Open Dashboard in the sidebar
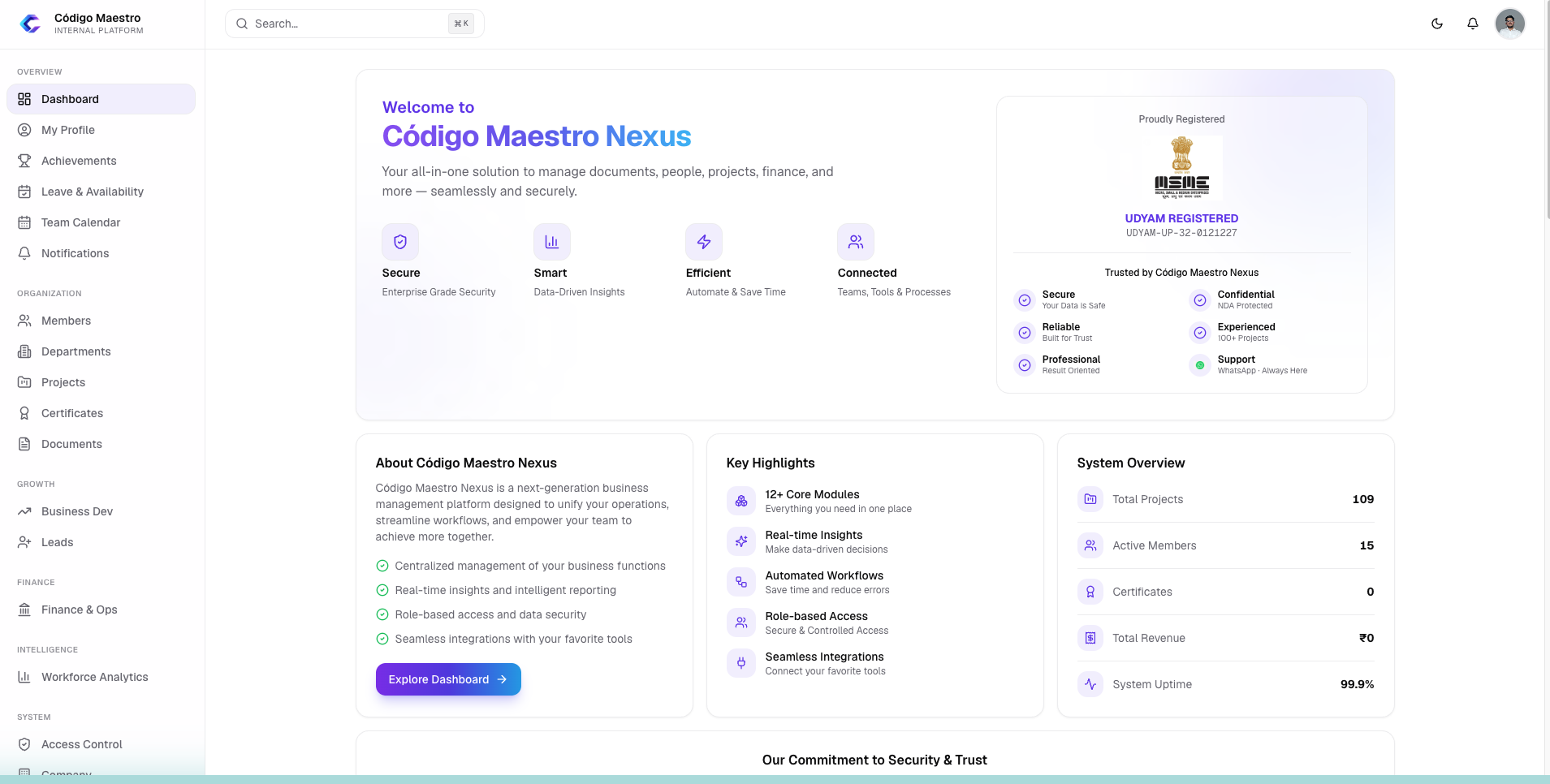 101,99
